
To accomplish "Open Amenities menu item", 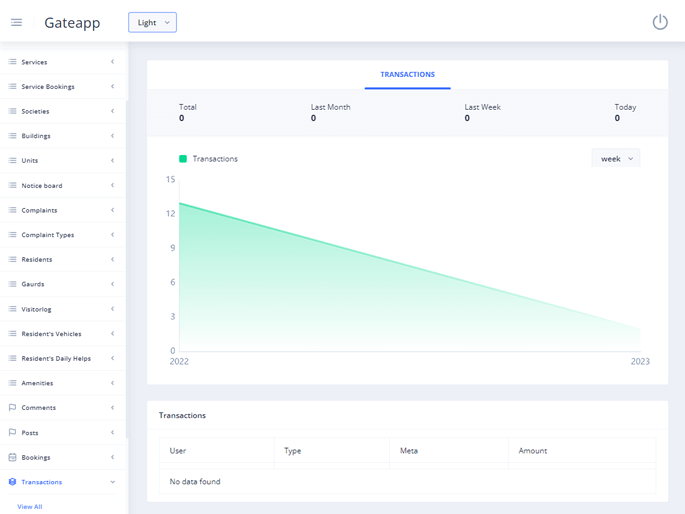I will pos(63,383).
